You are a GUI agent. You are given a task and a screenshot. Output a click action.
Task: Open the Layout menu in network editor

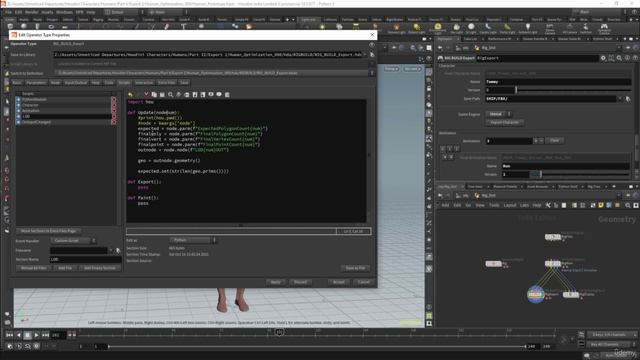[510, 205]
